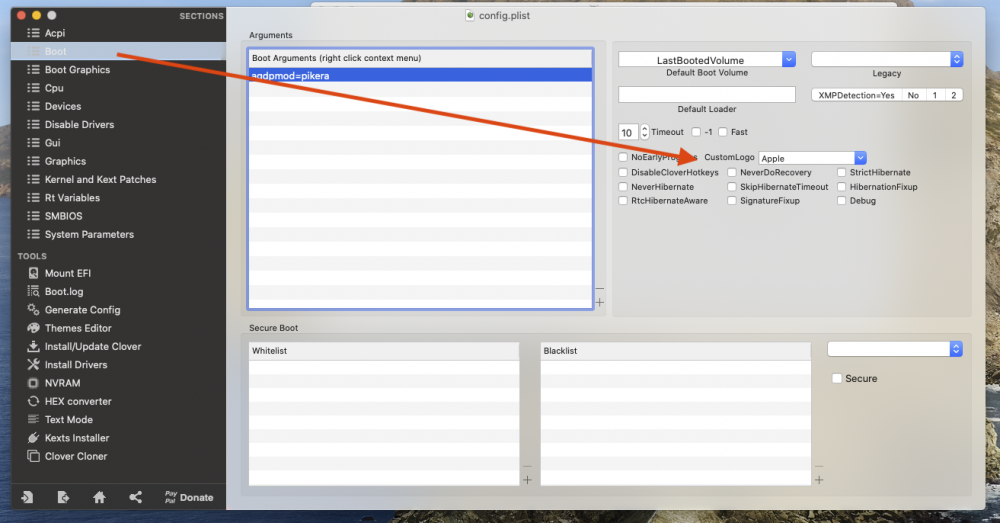
Task: Click the PayPal Donate button
Action: click(189, 497)
